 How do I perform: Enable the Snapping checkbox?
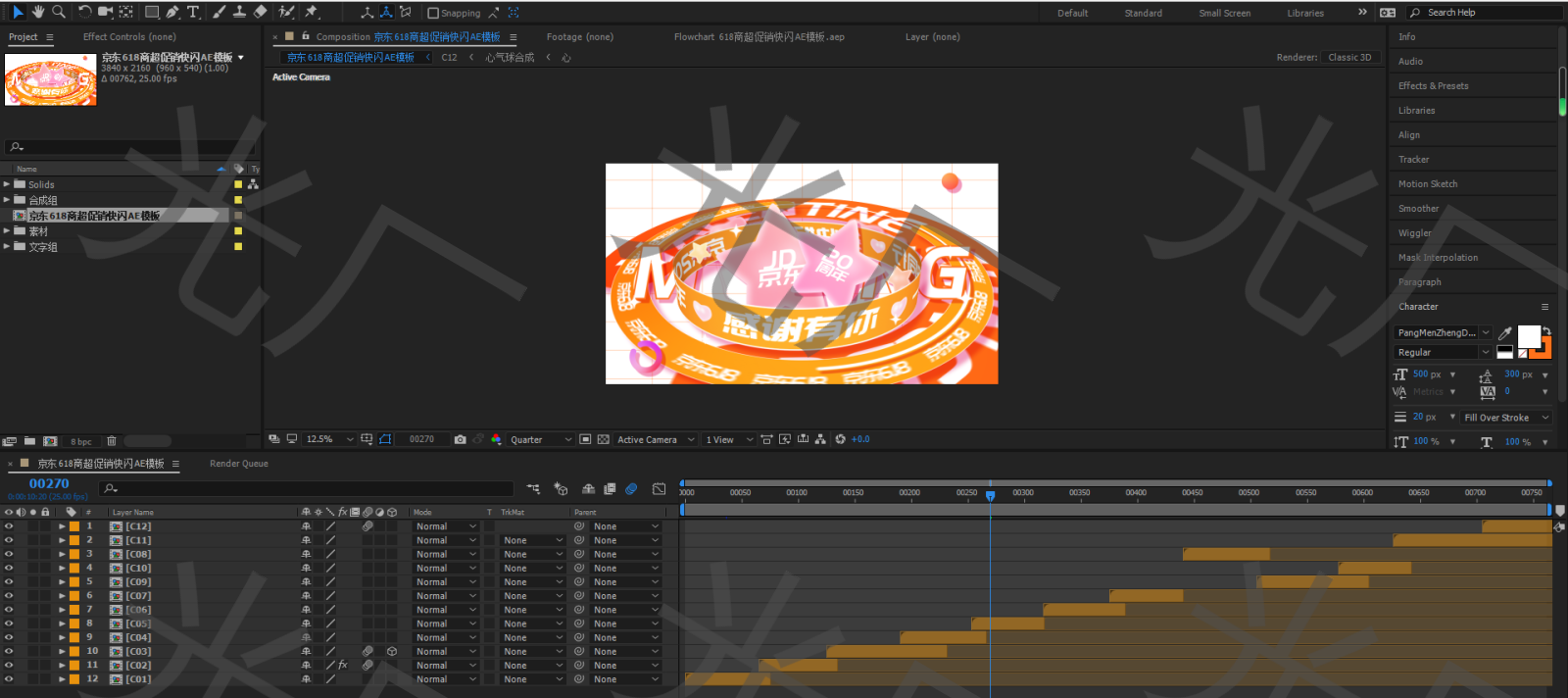click(433, 13)
